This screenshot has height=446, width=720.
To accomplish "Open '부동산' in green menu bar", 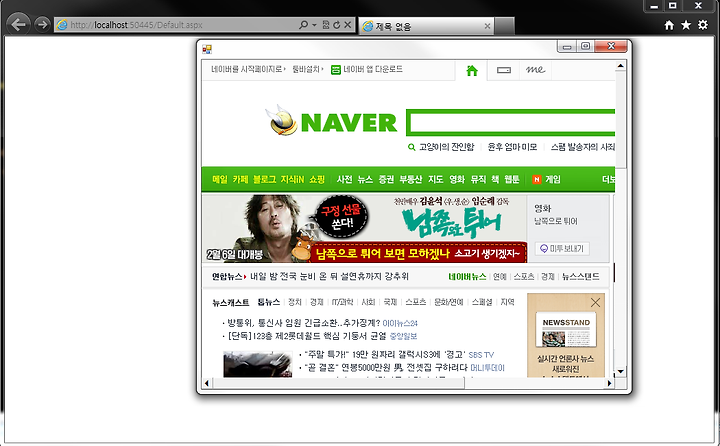I will pyautogui.click(x=411, y=180).
